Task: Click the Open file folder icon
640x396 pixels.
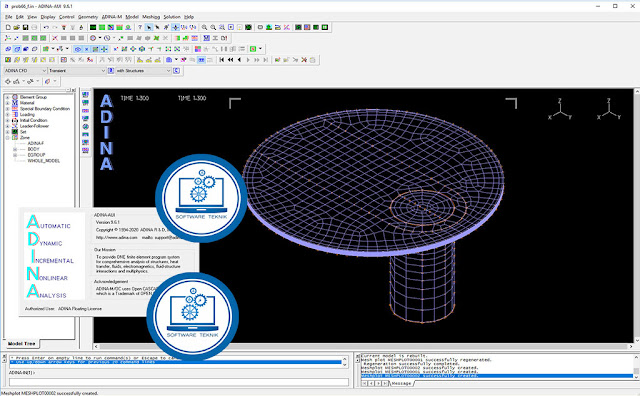Action: click(16, 27)
